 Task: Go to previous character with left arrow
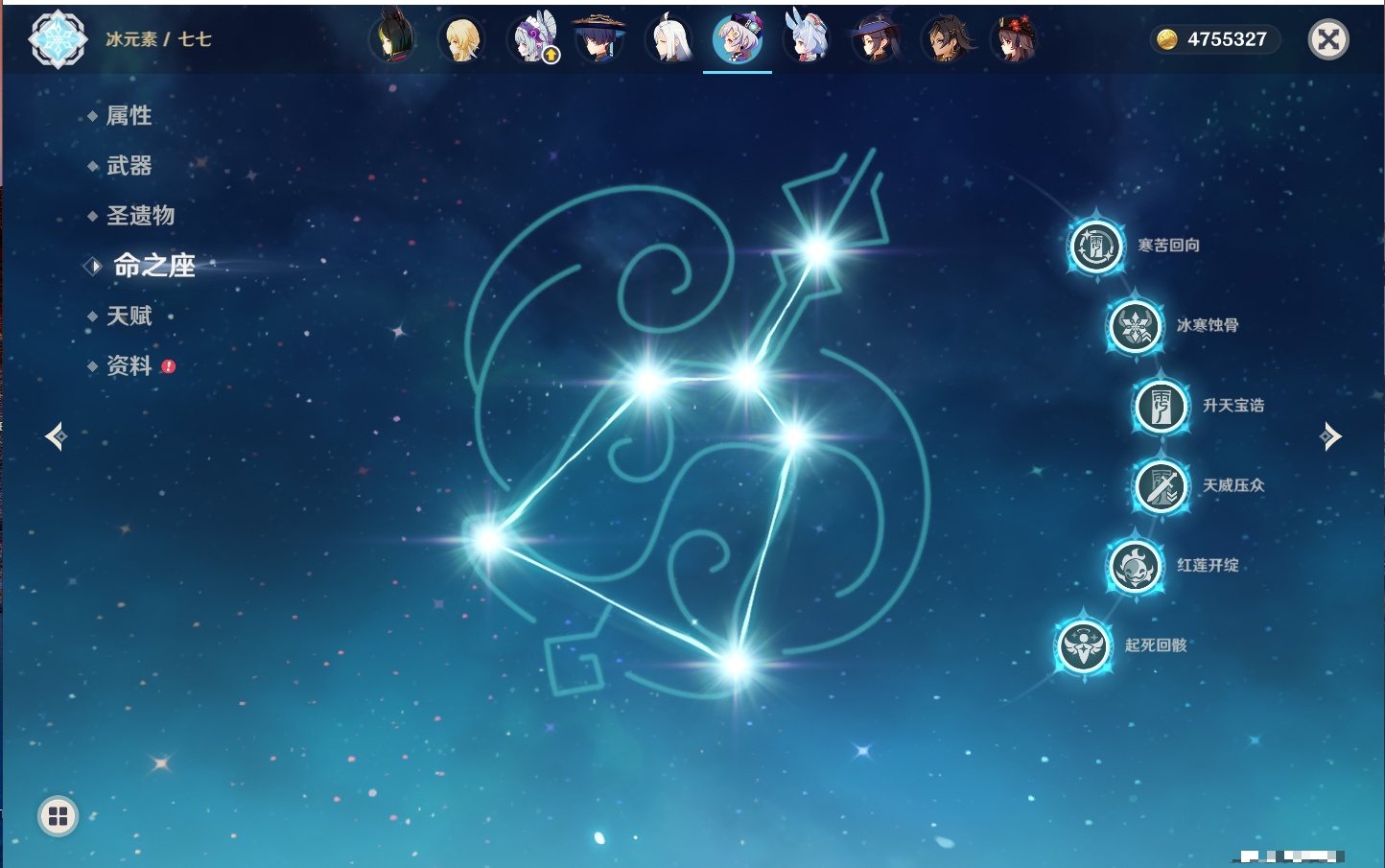[56, 436]
